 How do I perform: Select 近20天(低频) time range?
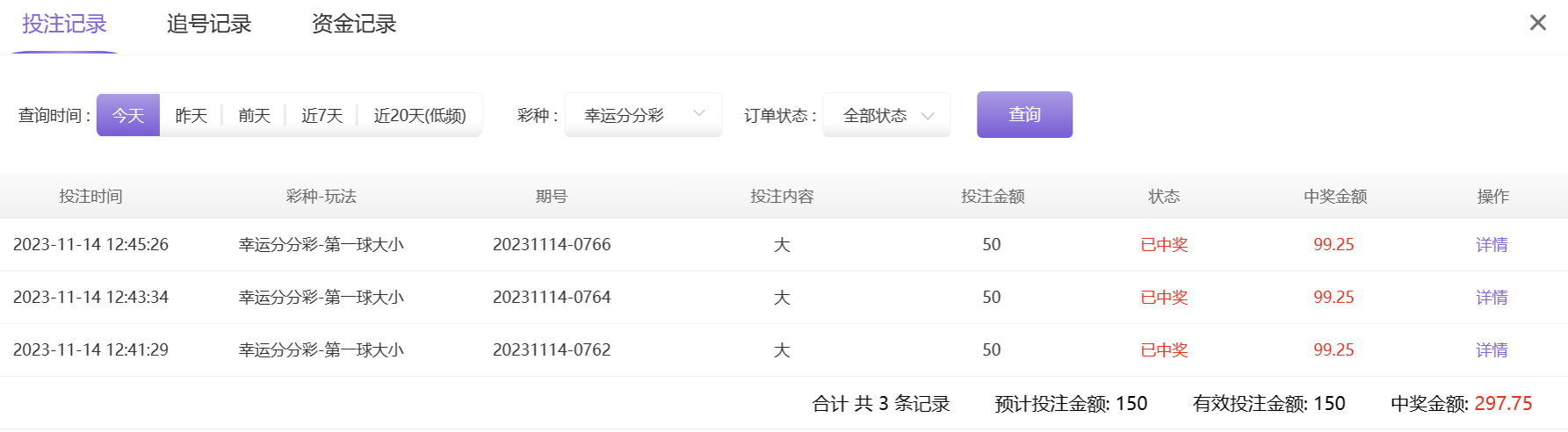click(420, 115)
